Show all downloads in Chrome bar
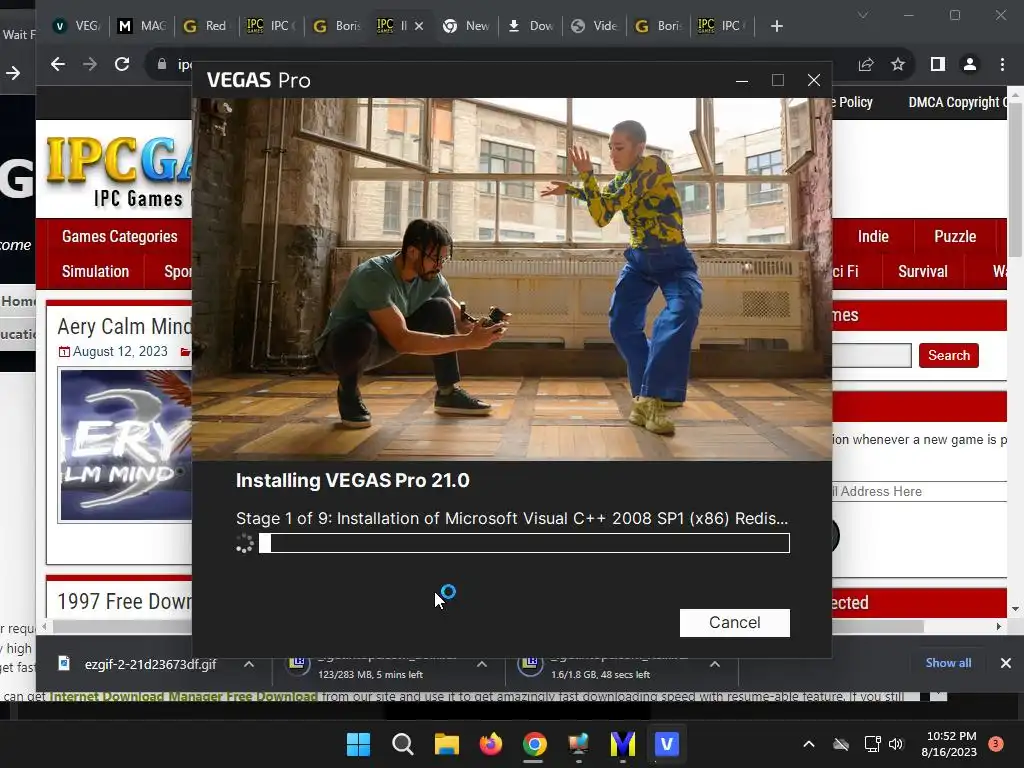The image size is (1024, 768). [x=948, y=663]
